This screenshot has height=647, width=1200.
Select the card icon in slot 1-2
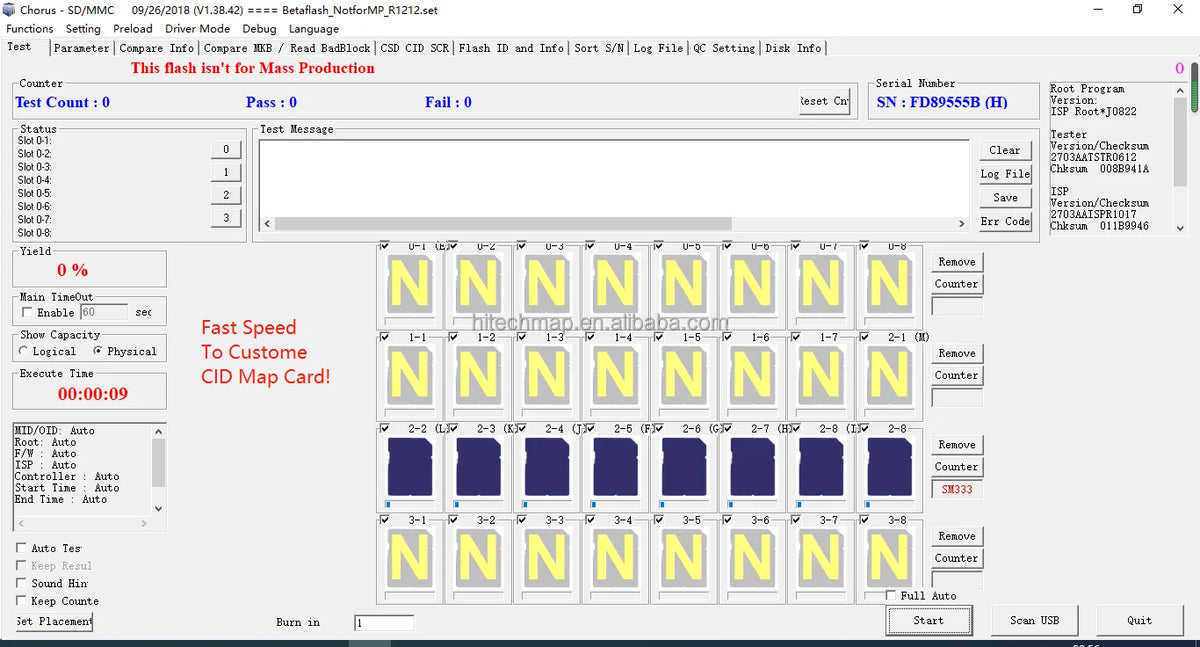tap(478, 374)
